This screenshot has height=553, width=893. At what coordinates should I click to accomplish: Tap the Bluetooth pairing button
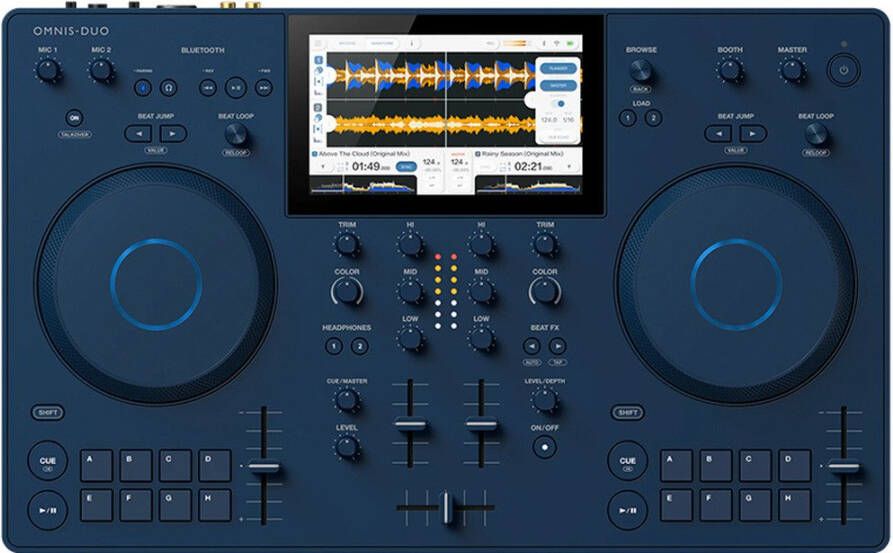(x=142, y=88)
